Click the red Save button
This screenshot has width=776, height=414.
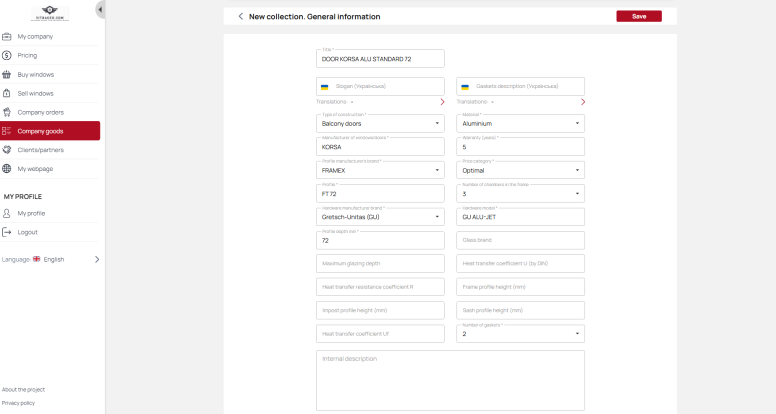coord(639,16)
